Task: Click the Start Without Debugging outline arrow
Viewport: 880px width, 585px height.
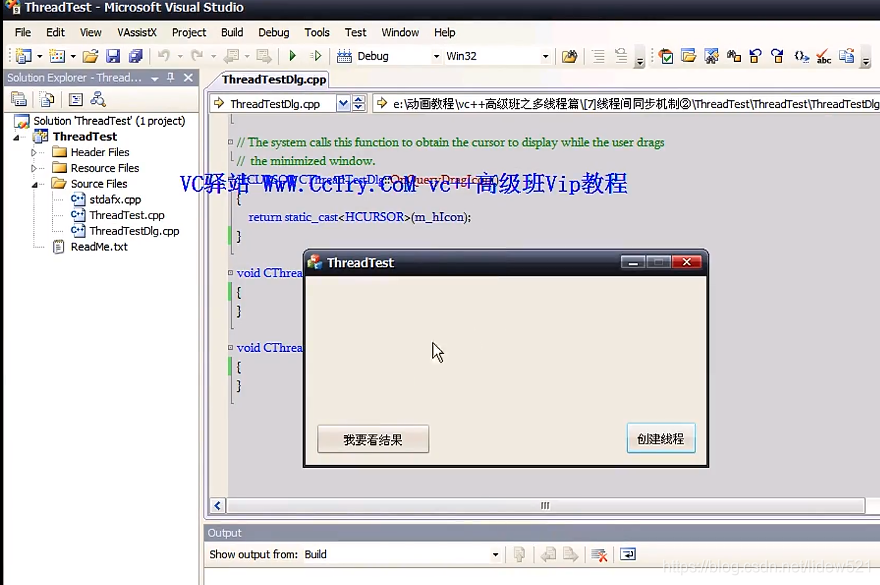Action: (316, 56)
